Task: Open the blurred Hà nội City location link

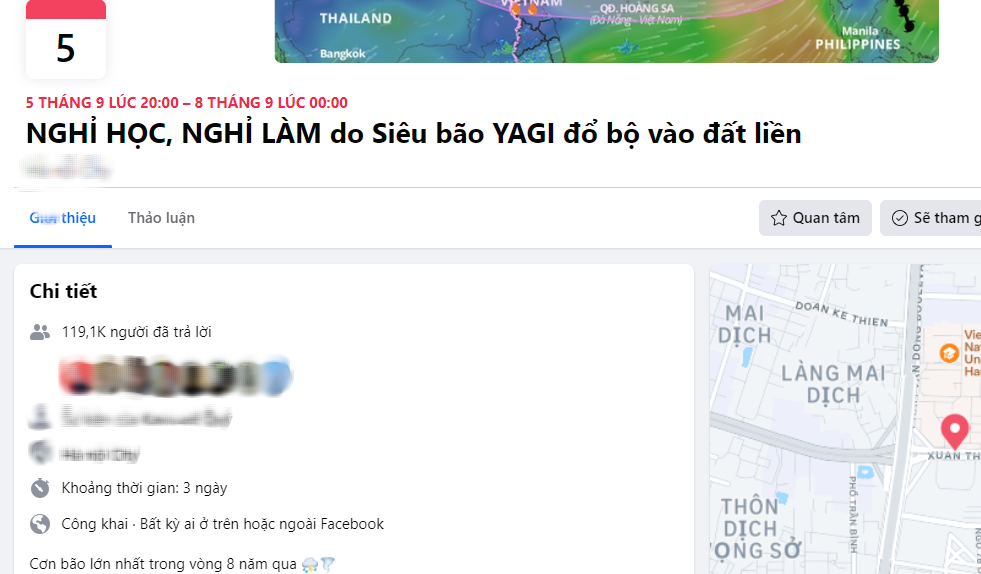Action: click(100, 454)
